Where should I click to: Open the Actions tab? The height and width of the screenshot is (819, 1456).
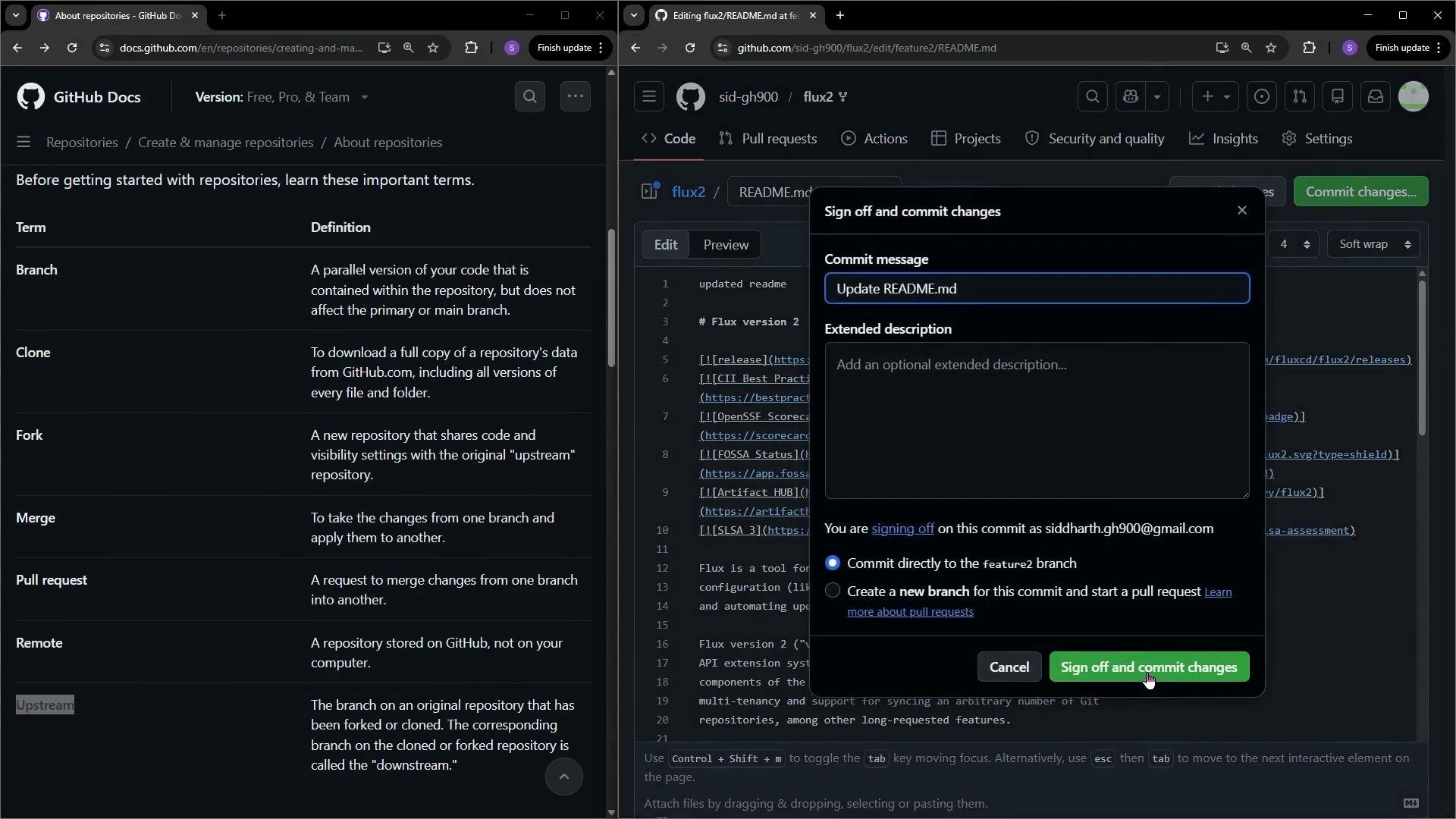pos(874,139)
